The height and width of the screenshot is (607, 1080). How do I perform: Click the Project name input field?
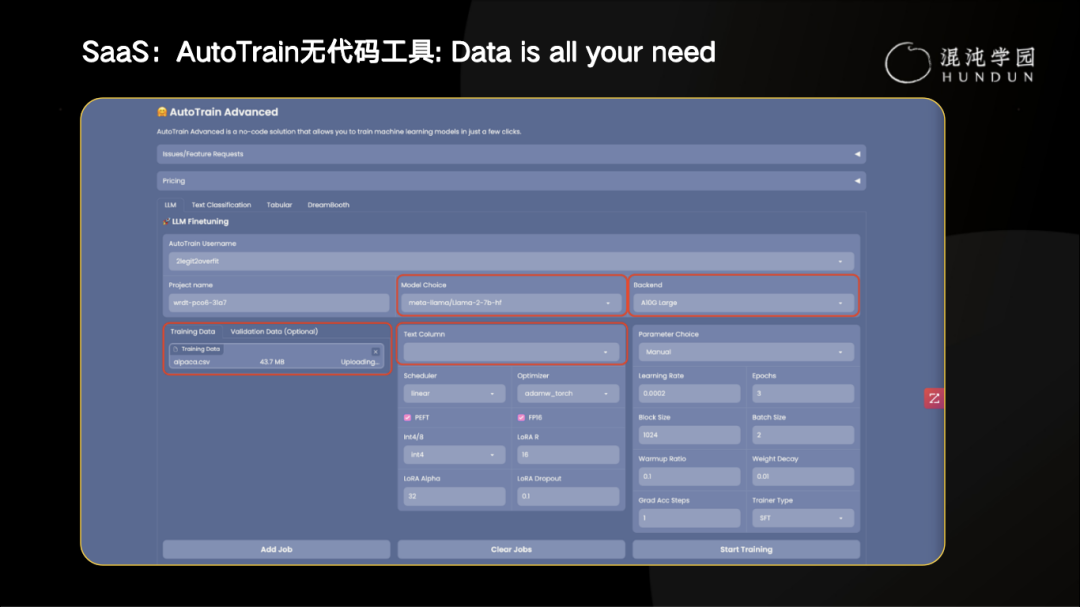pyautogui.click(x=278, y=302)
